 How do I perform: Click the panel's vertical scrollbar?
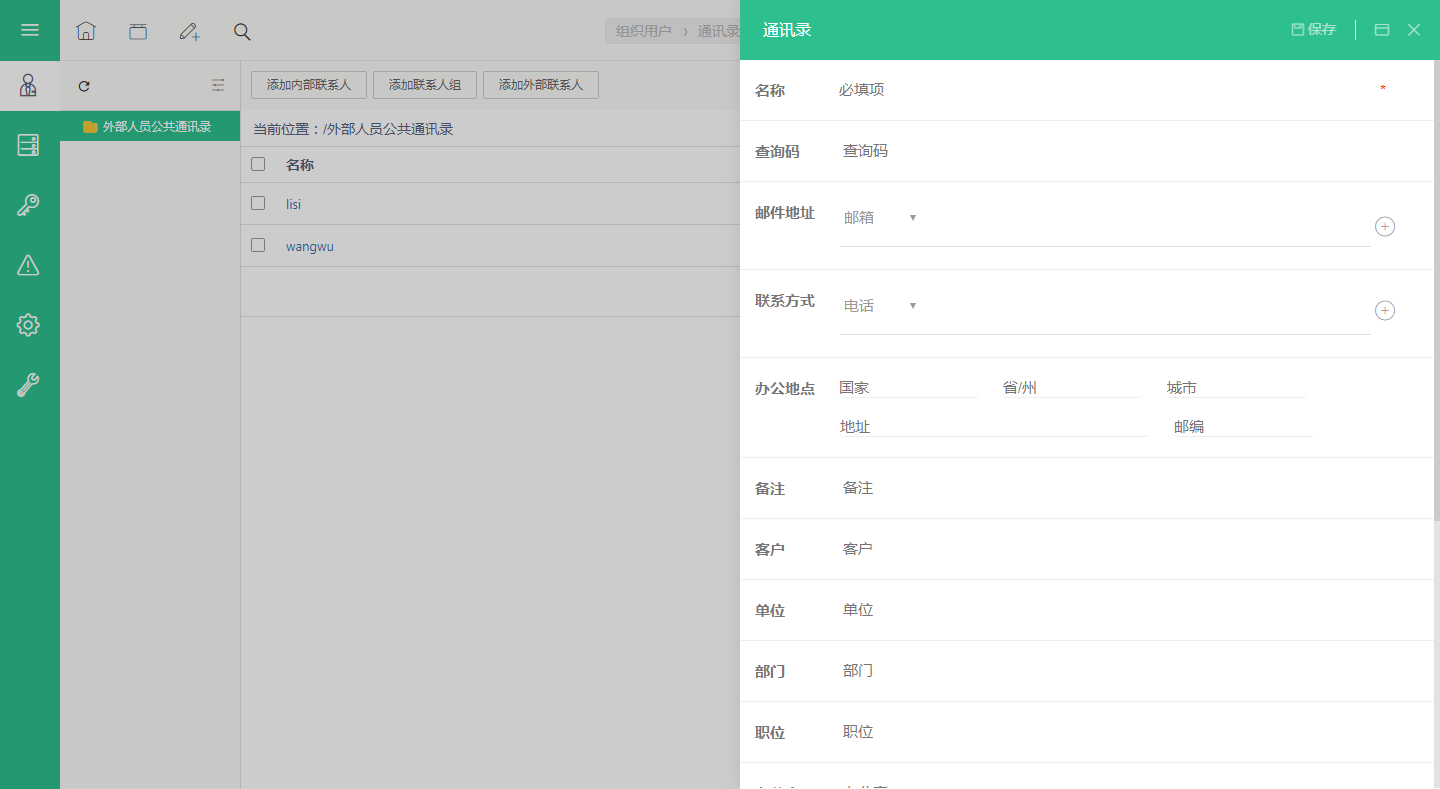click(1437, 290)
